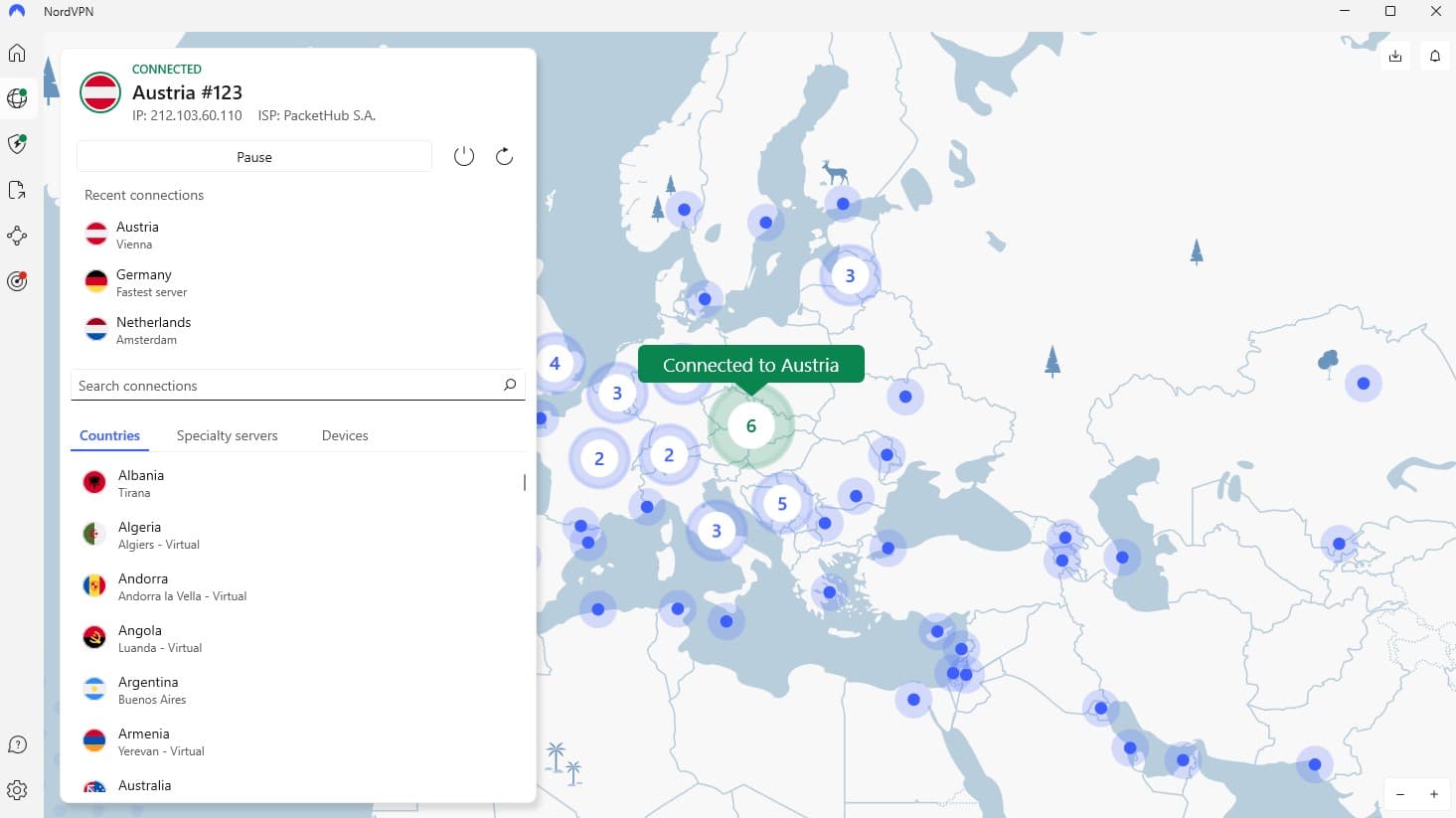Select recent connection Austria Vienna
The height and width of the screenshot is (818, 1456).
[x=298, y=235]
